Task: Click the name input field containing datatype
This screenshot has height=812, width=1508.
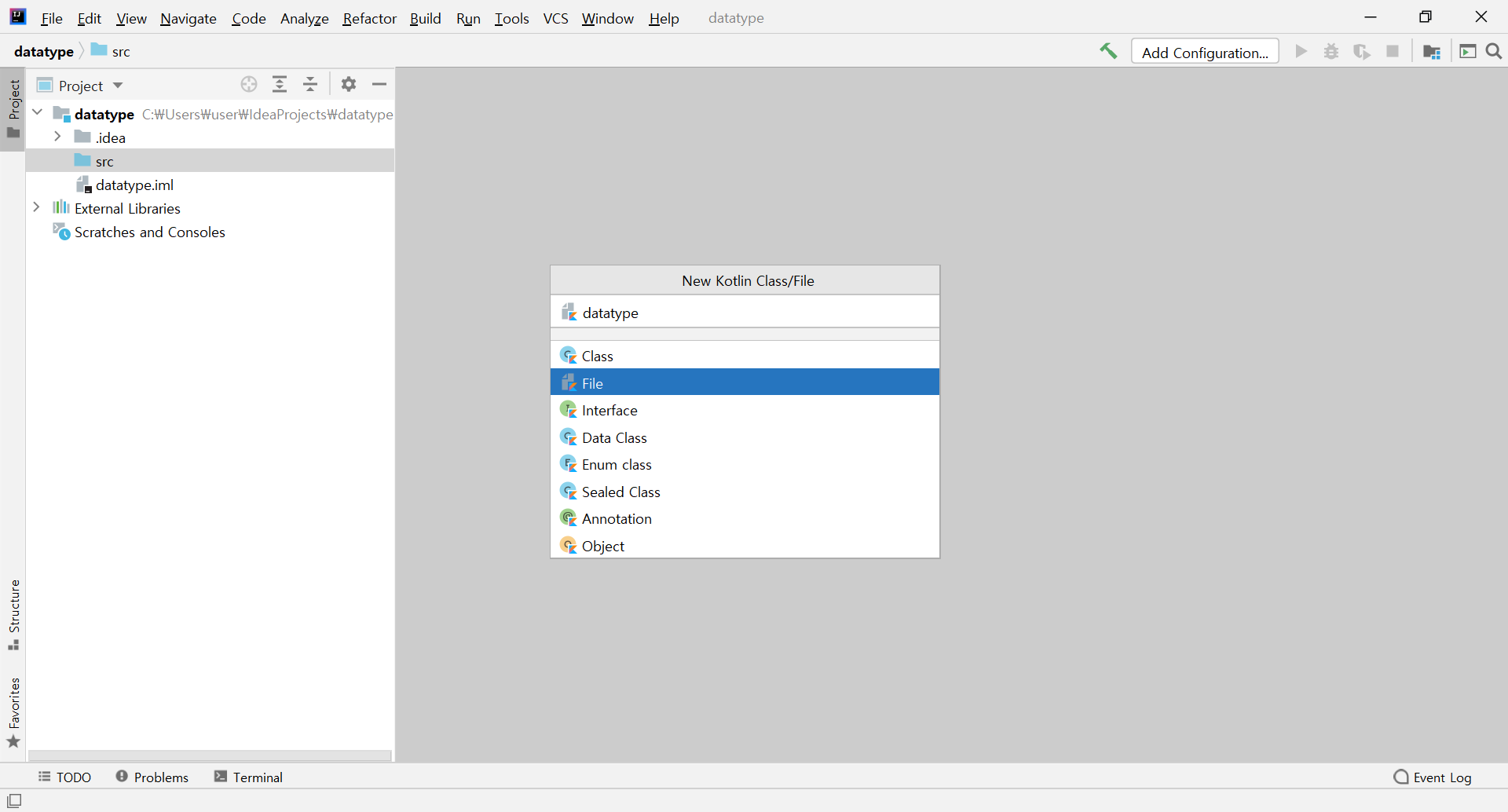Action: [745, 313]
